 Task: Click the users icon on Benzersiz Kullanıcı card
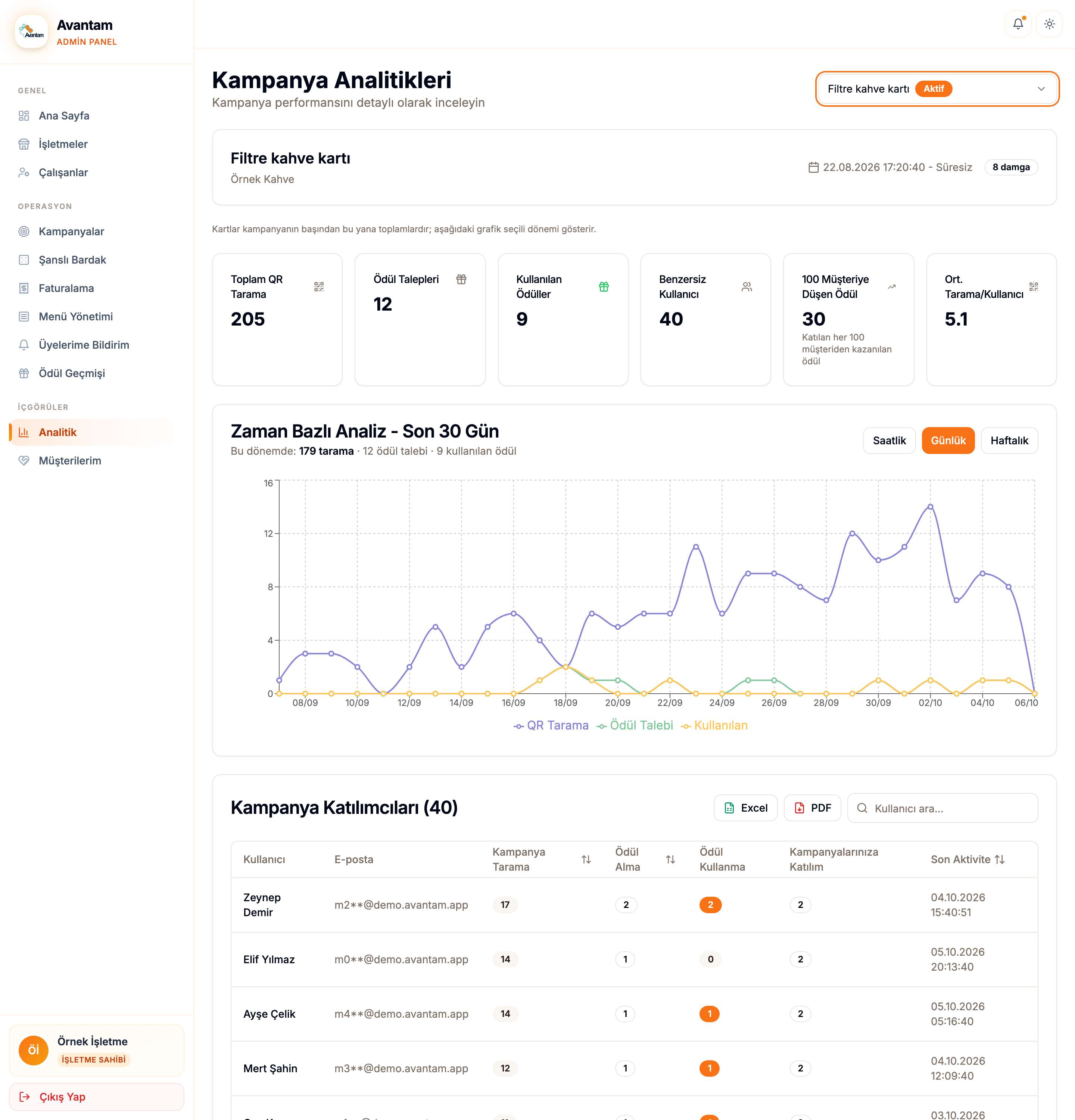click(x=747, y=287)
